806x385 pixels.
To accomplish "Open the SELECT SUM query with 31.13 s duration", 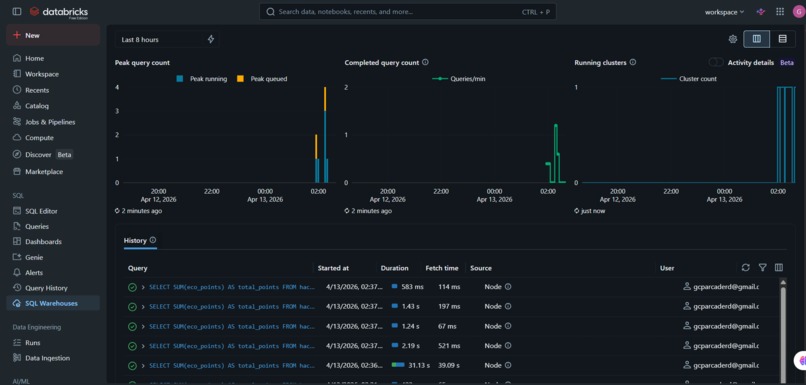I will point(232,365).
